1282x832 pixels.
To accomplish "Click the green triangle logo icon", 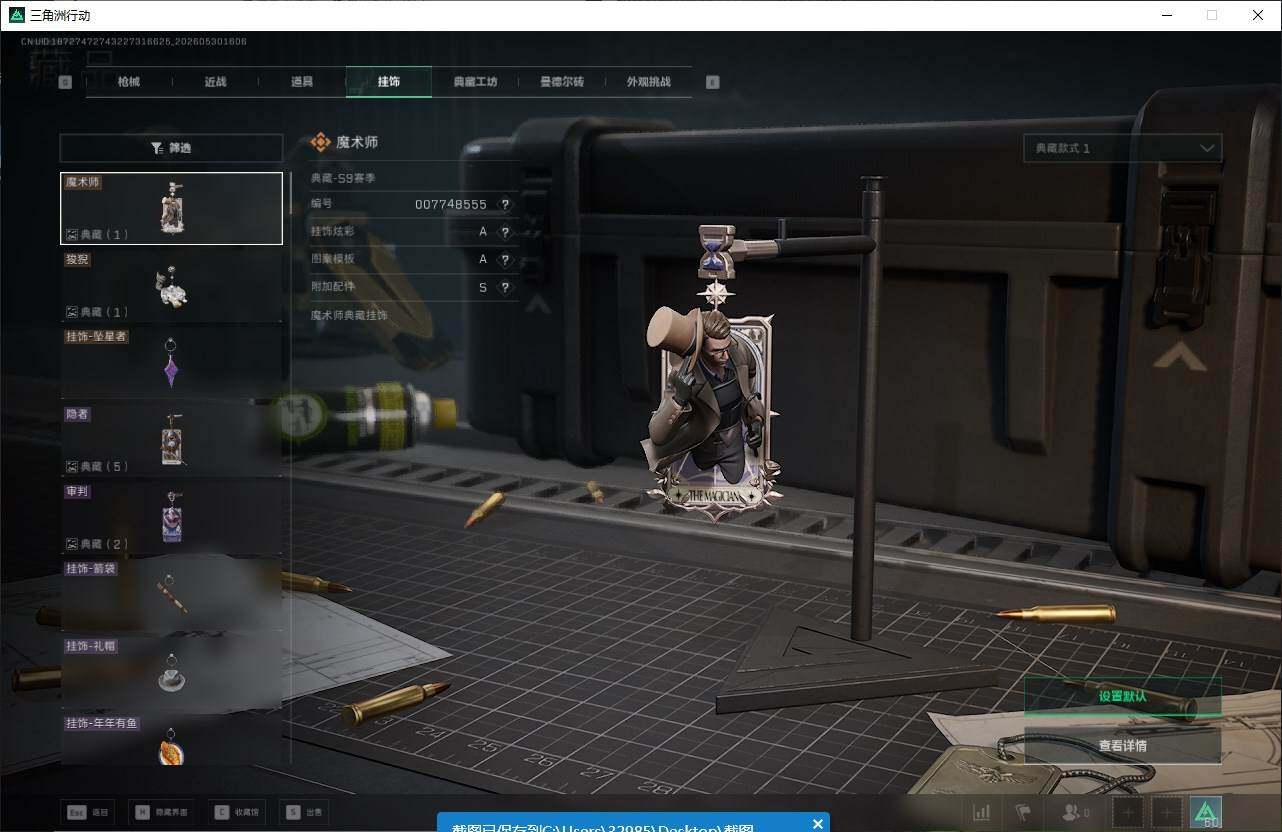I will click(1206, 812).
